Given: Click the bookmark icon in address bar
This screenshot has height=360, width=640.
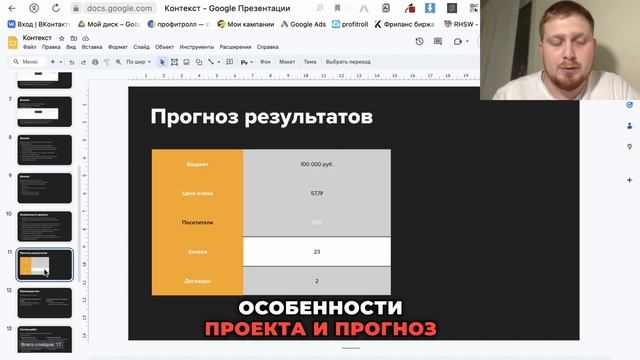Looking at the screenshot, I should [338, 8].
